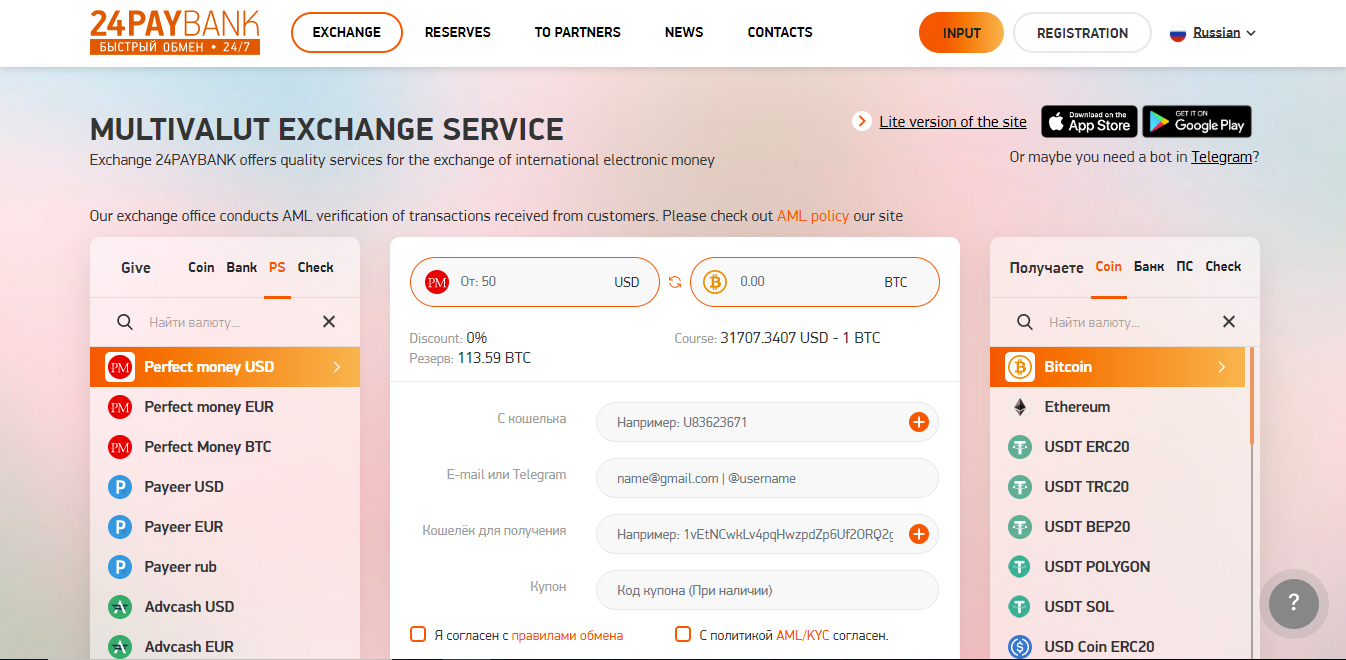The width and height of the screenshot is (1346, 660).
Task: Open the App Store download badge
Action: [x=1089, y=121]
